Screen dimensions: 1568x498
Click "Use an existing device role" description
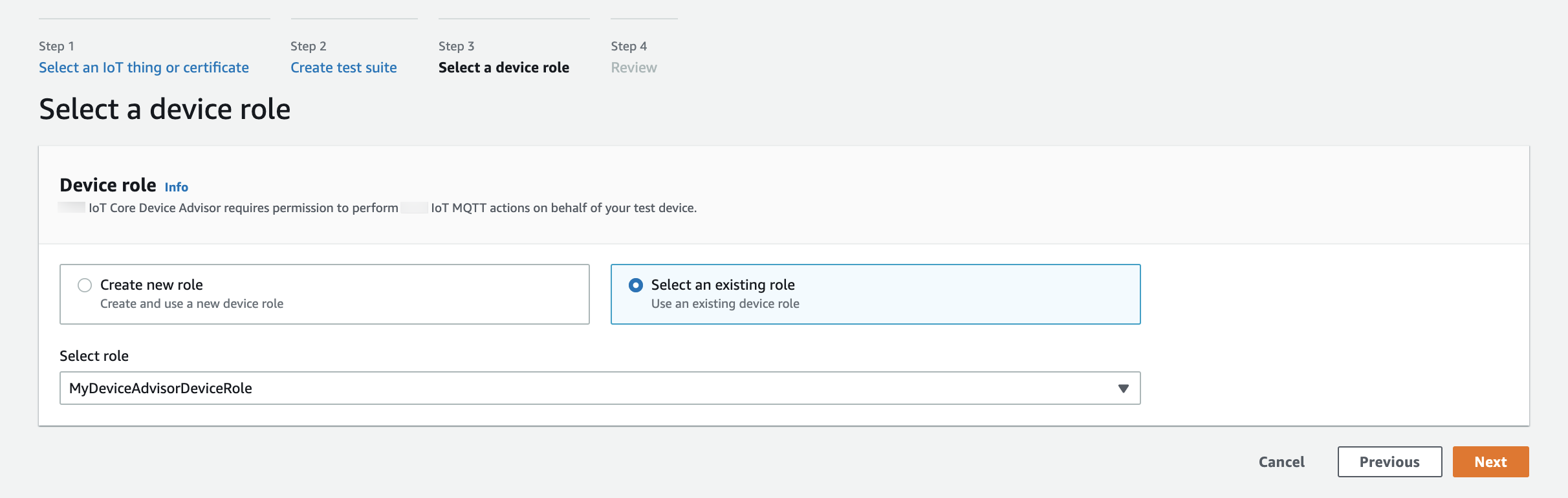point(724,304)
